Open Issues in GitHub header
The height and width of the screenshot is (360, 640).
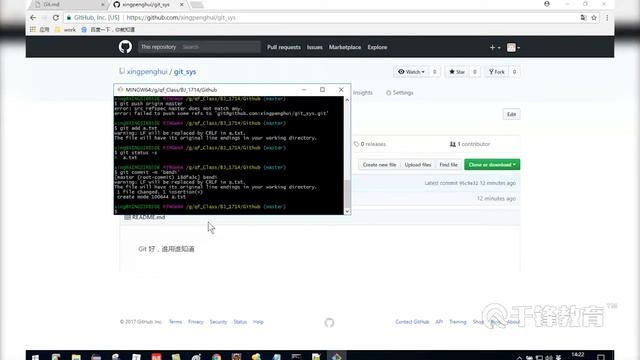click(x=314, y=47)
